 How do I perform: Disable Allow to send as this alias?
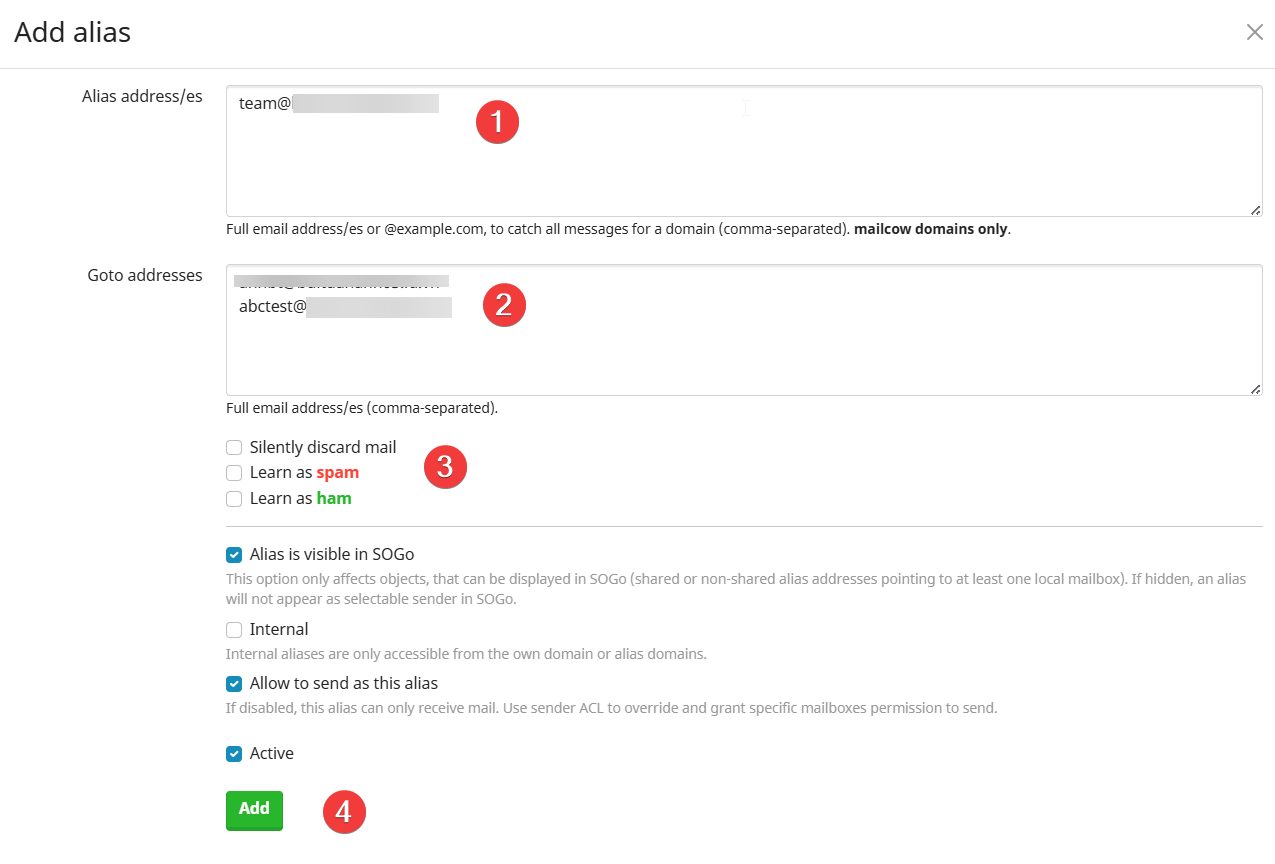pos(234,684)
